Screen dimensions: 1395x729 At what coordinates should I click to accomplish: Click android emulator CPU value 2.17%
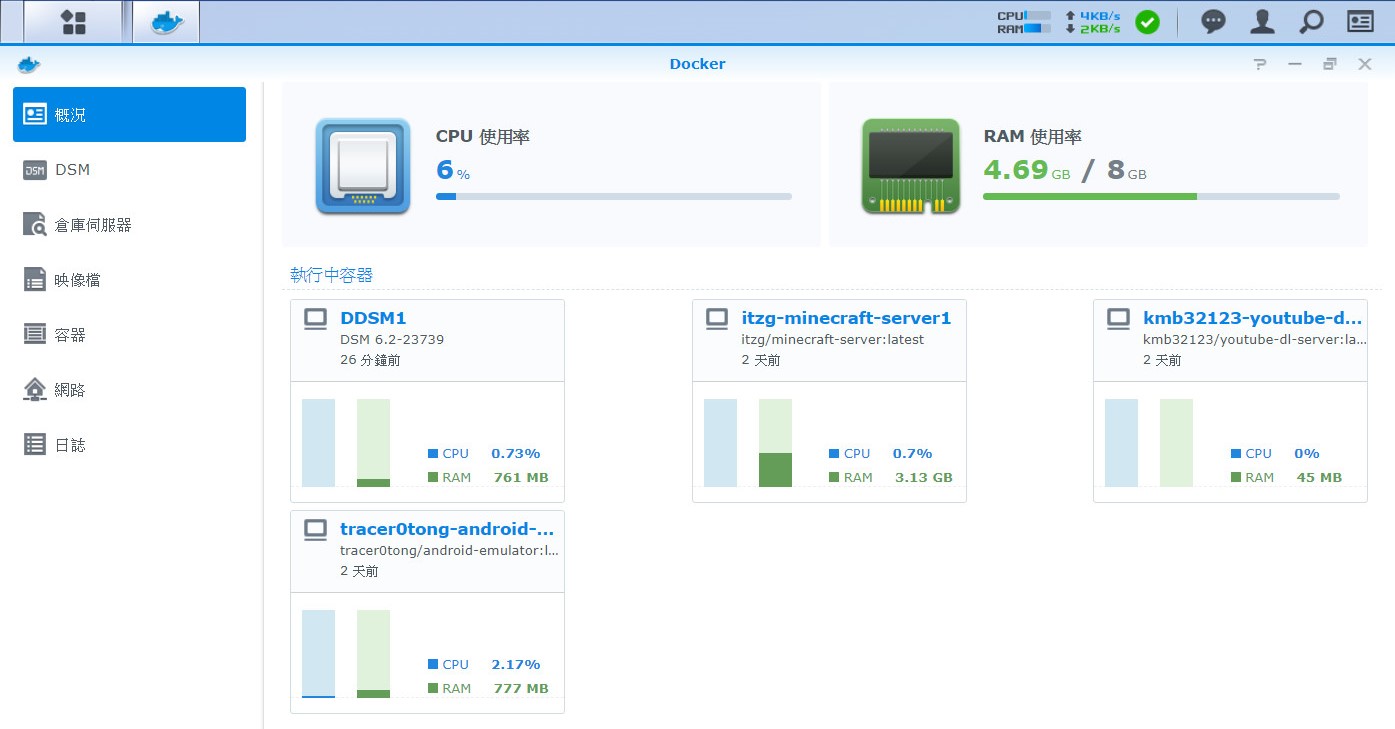[516, 664]
